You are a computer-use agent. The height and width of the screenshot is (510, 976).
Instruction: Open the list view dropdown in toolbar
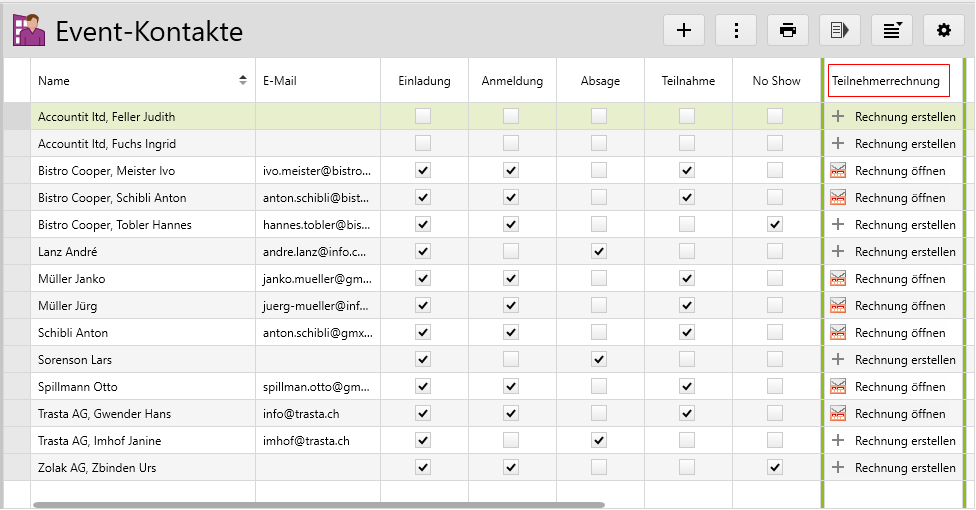pyautogui.click(x=892, y=30)
